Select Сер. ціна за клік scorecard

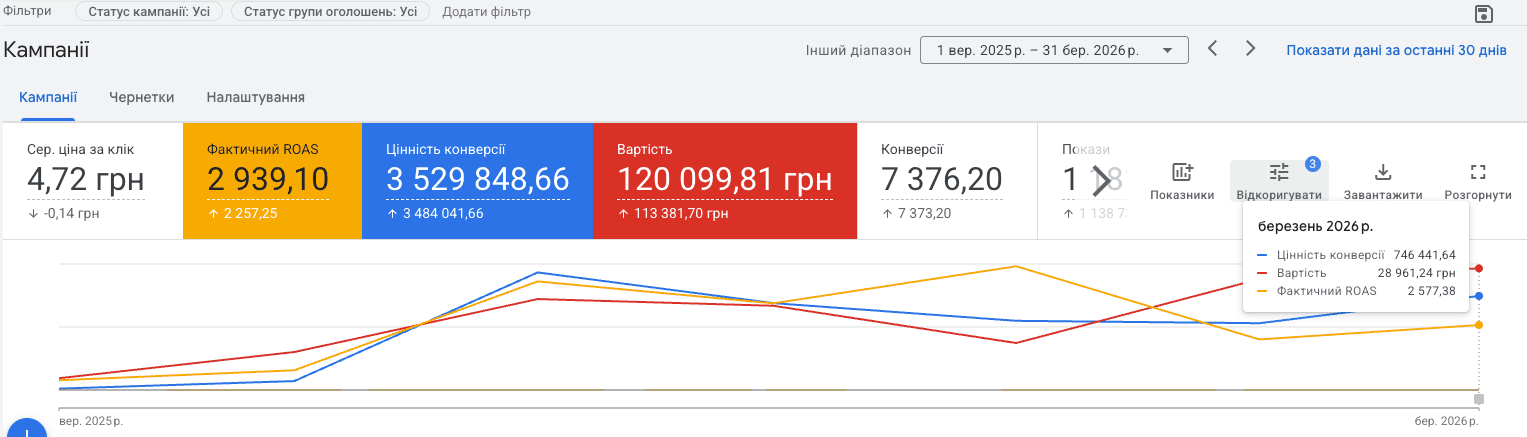(x=92, y=181)
